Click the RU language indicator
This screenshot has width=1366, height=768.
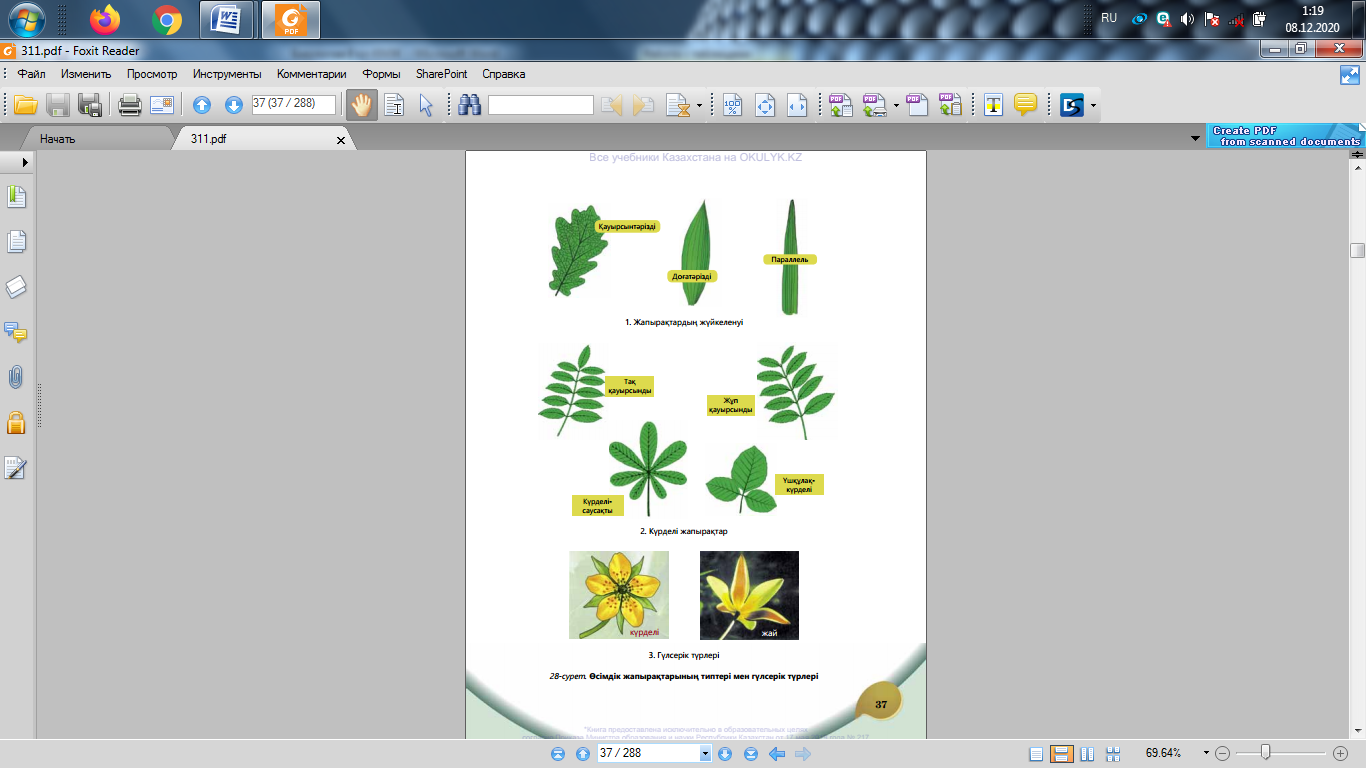tap(1109, 18)
